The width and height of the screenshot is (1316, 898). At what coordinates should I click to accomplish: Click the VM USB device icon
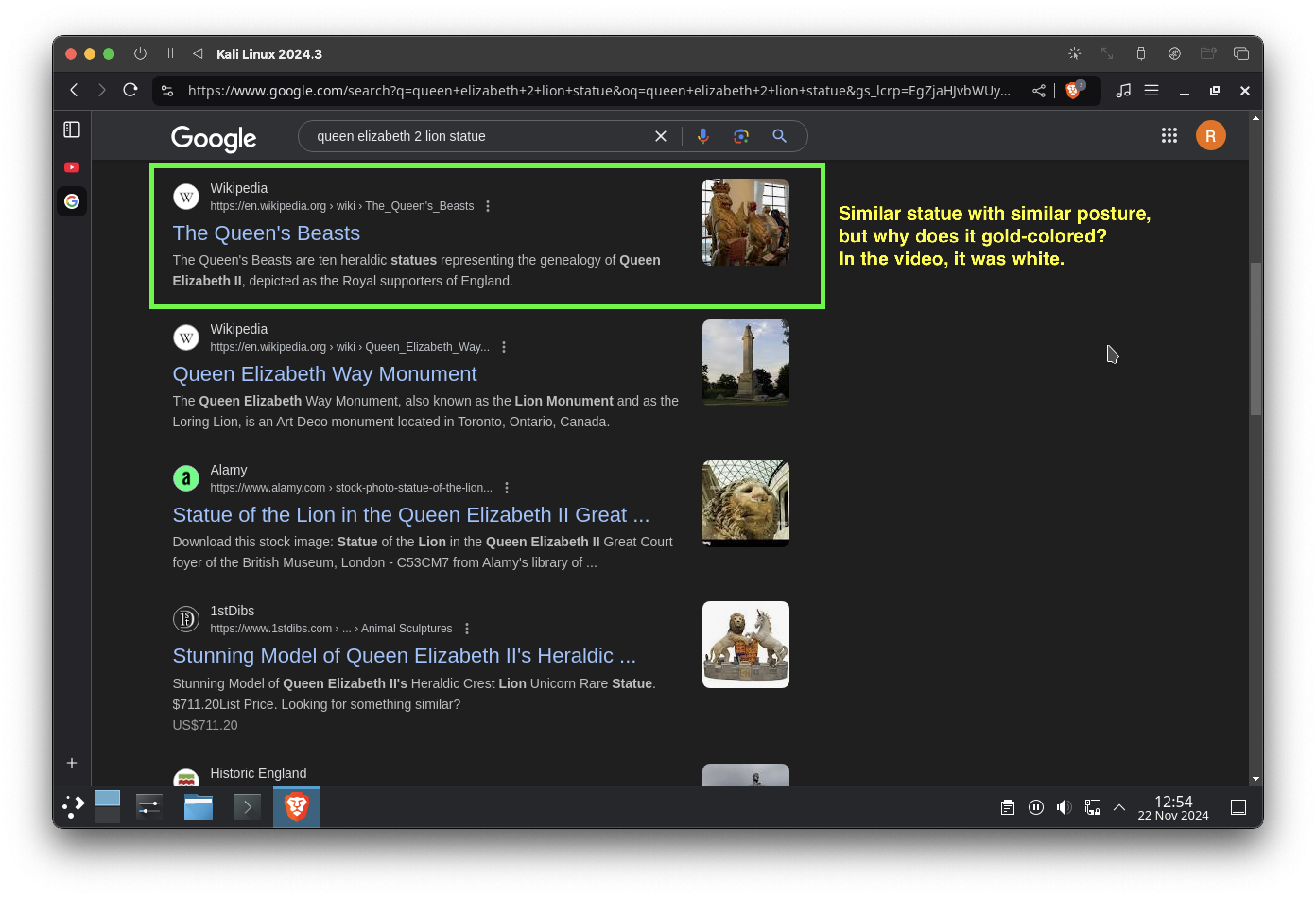click(x=1141, y=54)
